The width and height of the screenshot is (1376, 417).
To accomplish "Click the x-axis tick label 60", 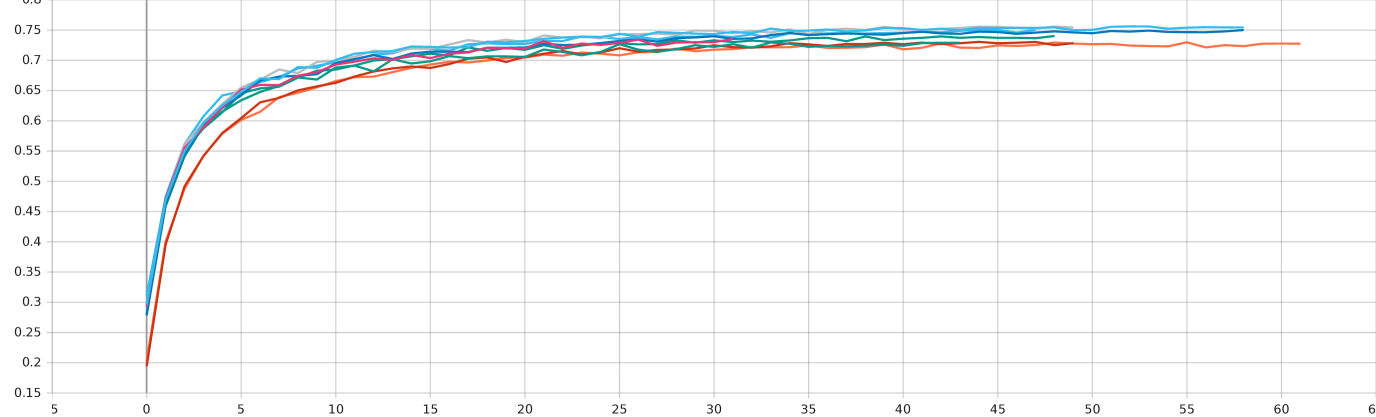I will point(1280,408).
